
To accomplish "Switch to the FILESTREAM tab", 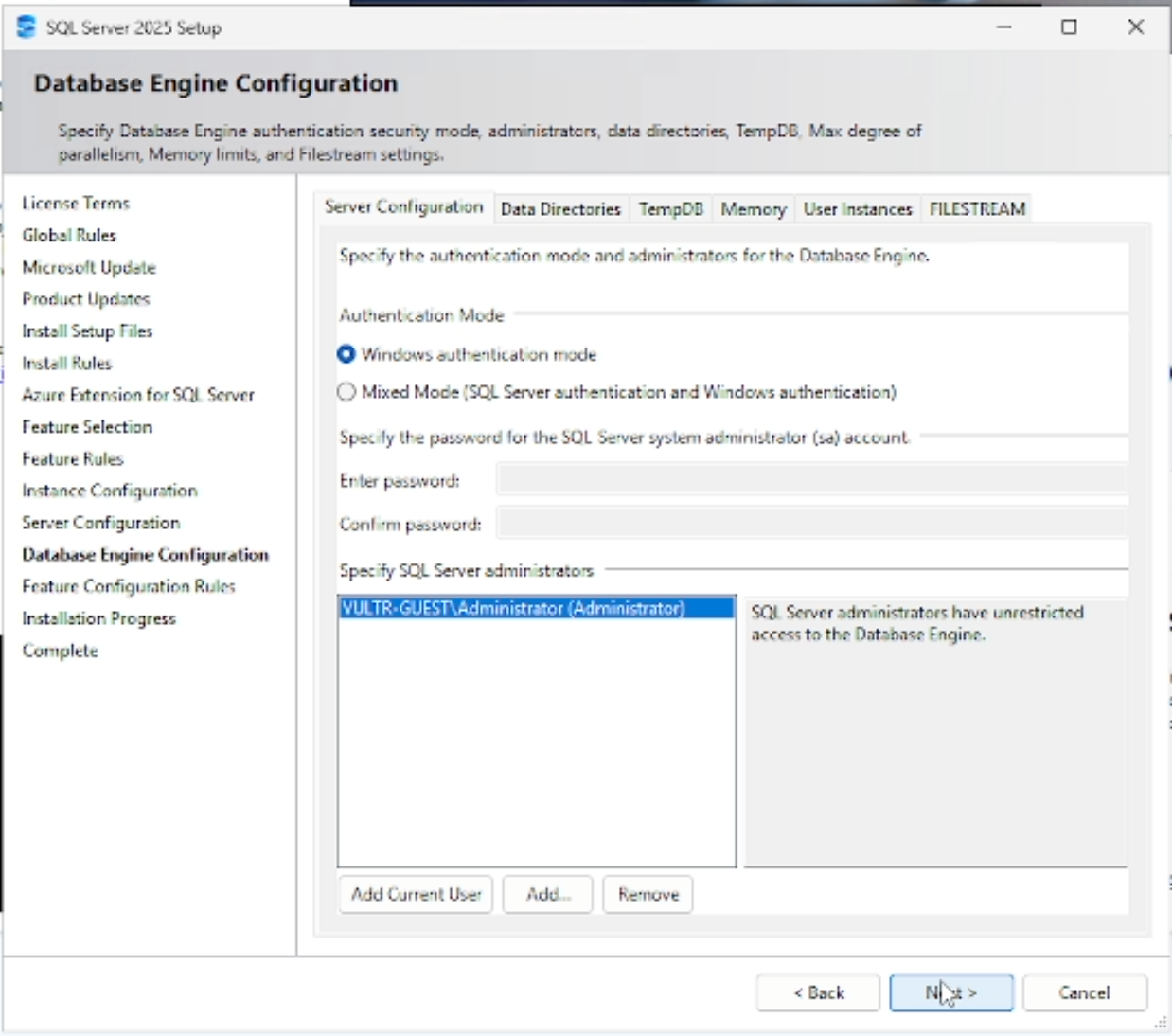I will [x=978, y=208].
